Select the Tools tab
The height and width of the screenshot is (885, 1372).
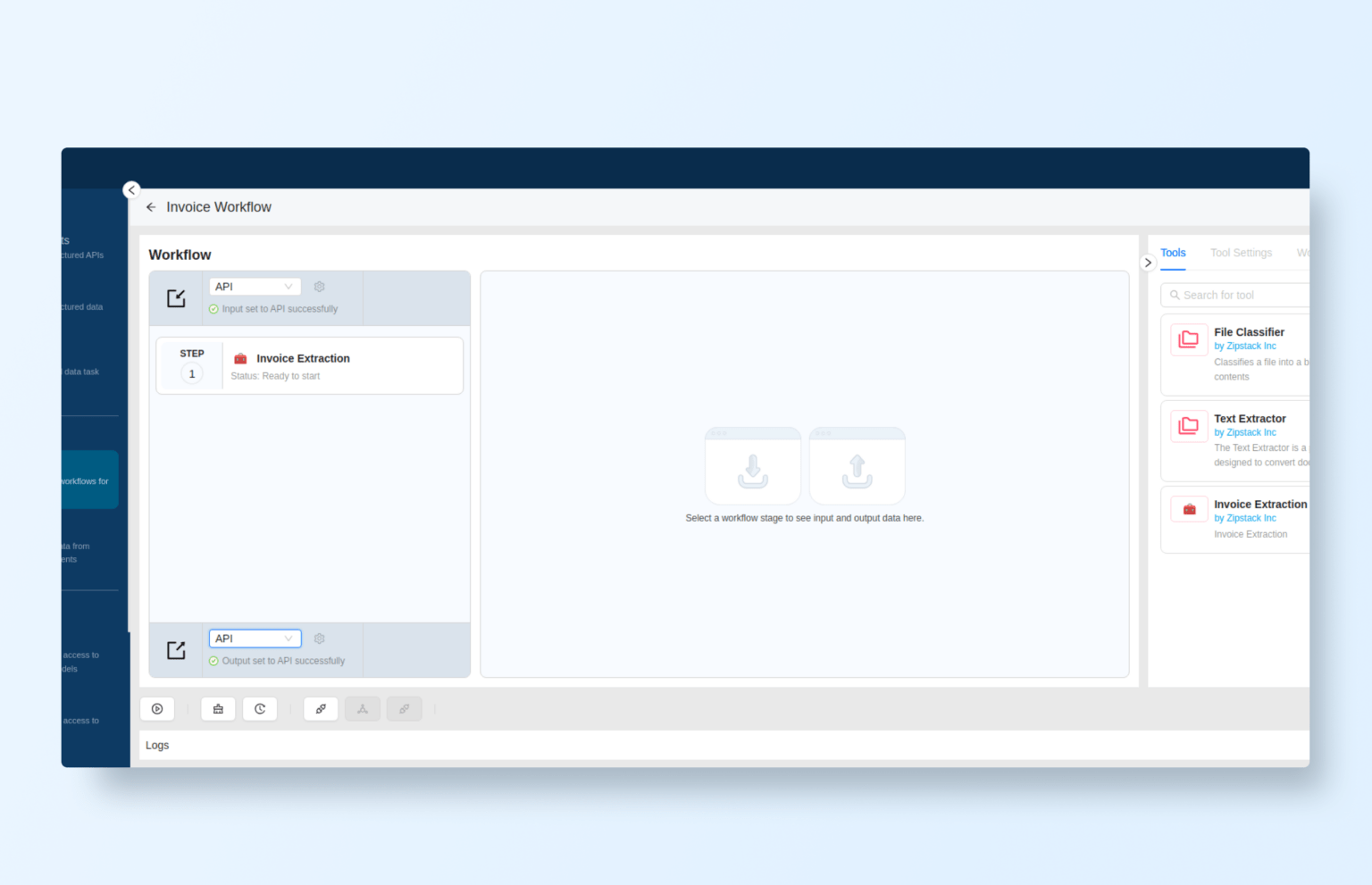point(1173,253)
